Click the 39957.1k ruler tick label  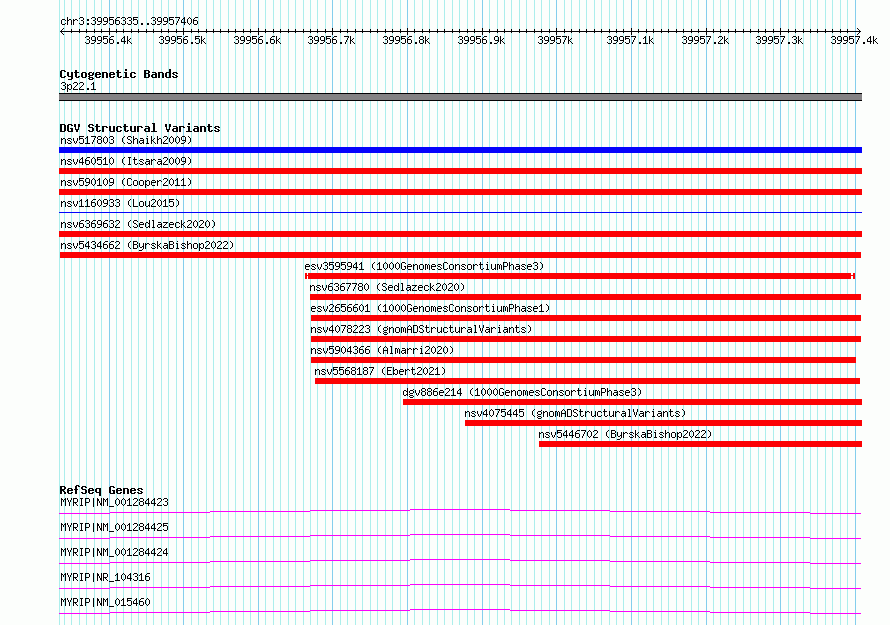pos(630,40)
